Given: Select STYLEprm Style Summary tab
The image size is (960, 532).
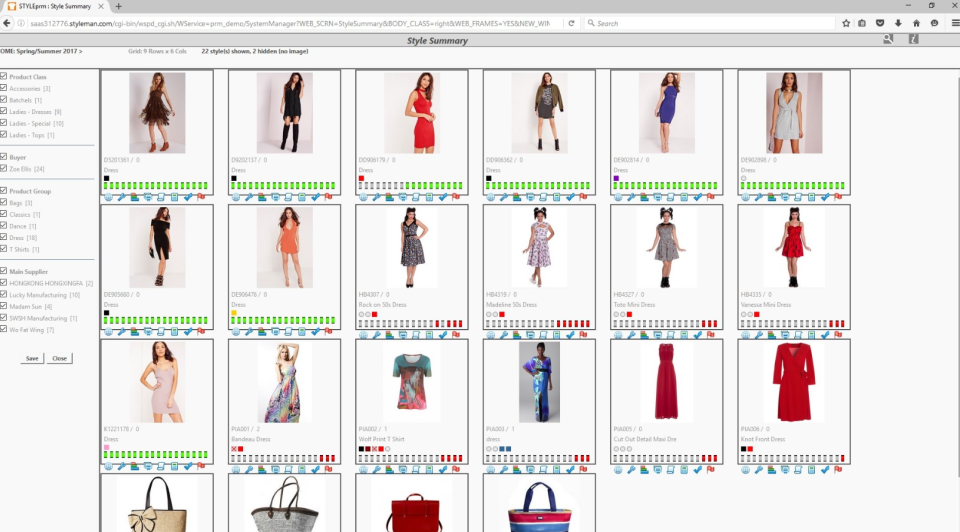Looking at the screenshot, I should (x=55, y=6).
